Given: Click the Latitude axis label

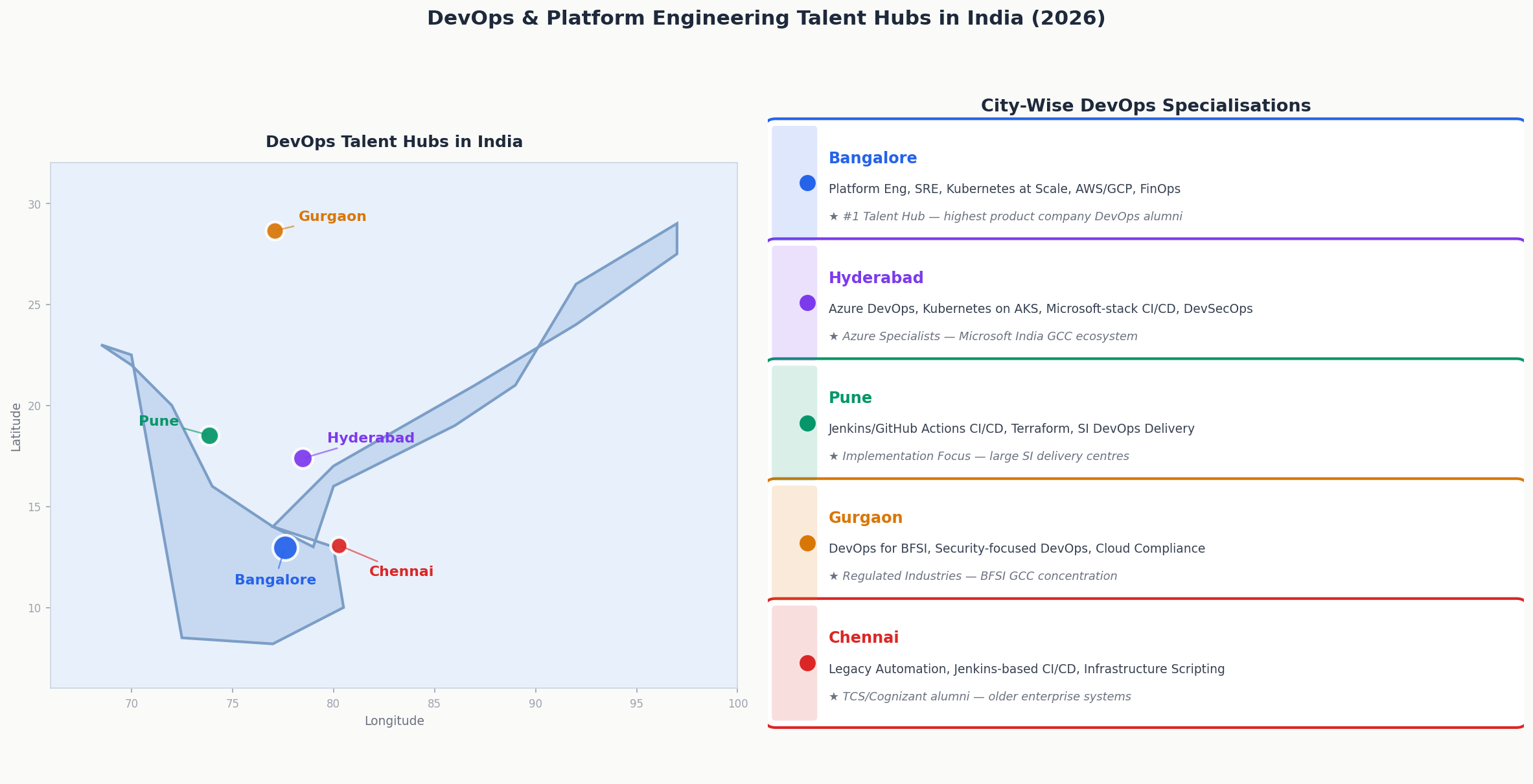Looking at the screenshot, I should [x=16, y=427].
